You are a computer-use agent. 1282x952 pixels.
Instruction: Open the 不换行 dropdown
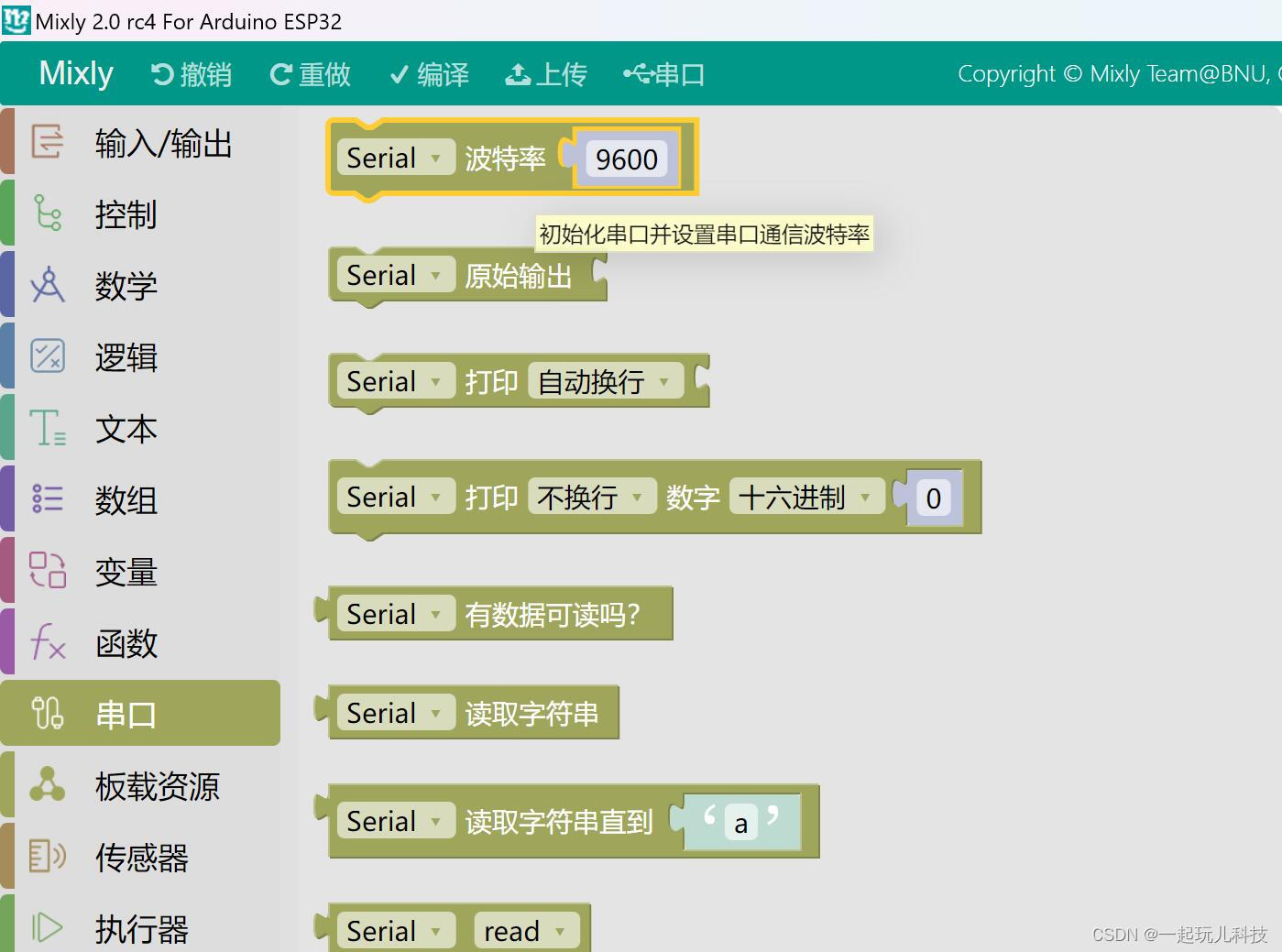click(592, 497)
